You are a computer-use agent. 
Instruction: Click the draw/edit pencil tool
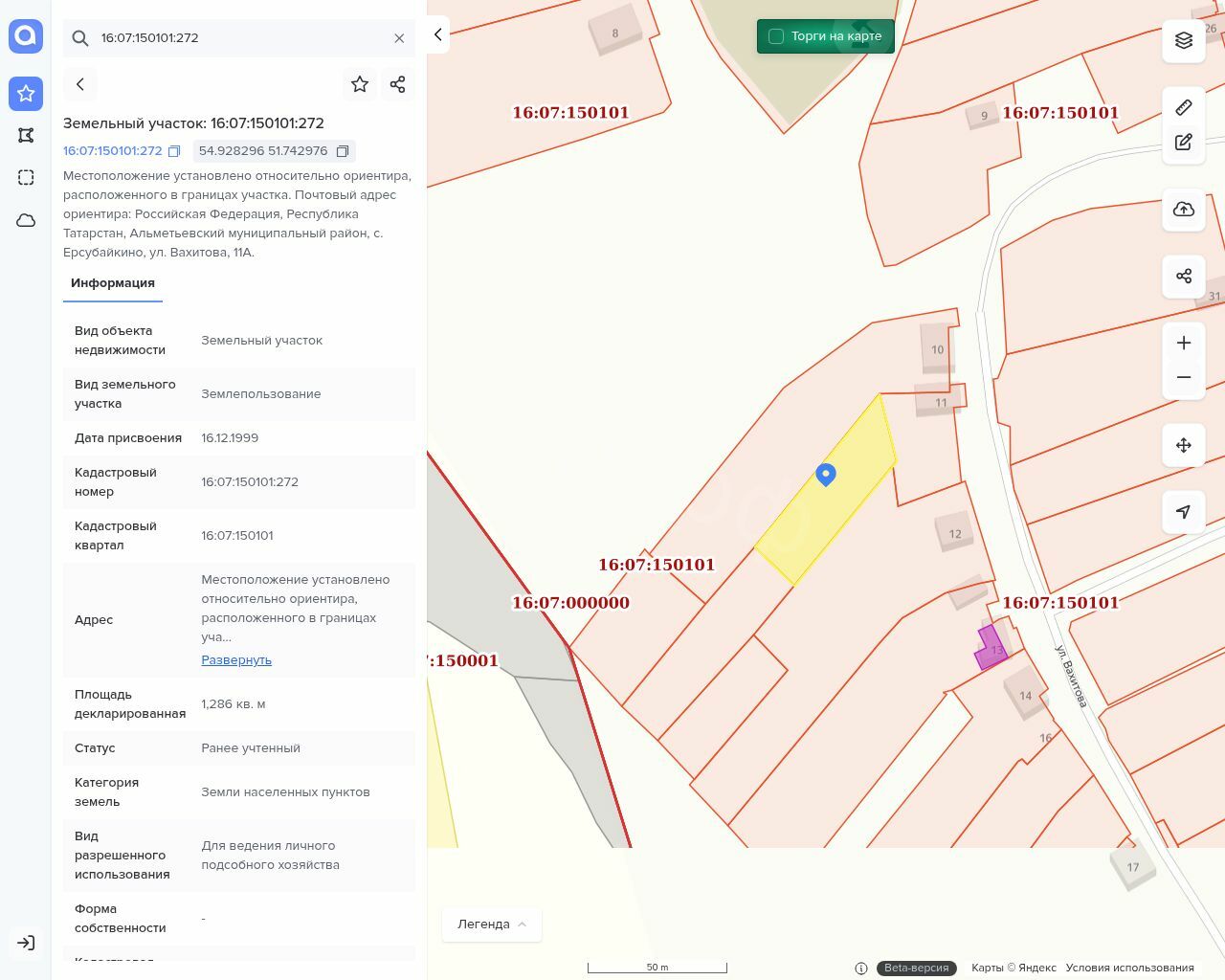point(1184,142)
